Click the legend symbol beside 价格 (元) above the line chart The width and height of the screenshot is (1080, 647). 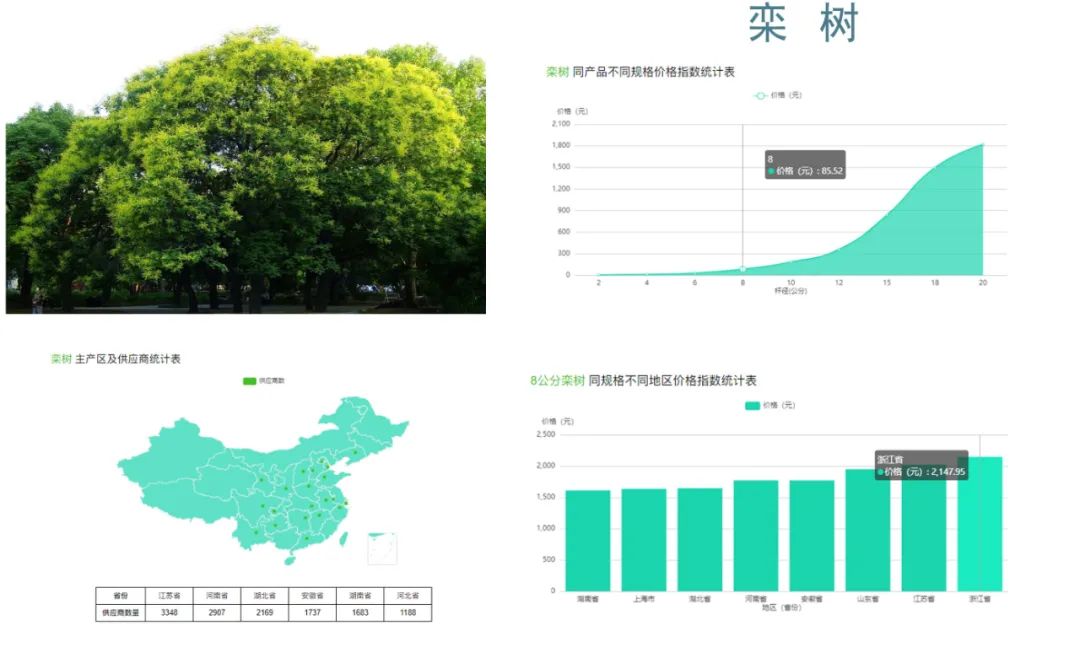pyautogui.click(x=762, y=96)
